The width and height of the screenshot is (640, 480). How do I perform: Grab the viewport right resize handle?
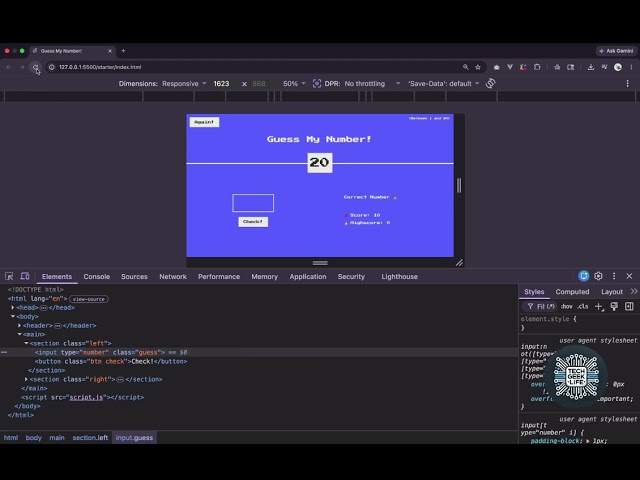(x=459, y=185)
